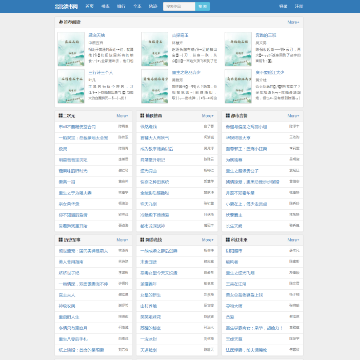Screen dimensions: 360x360
Task: Click the rightmost link in the header bar
Action: click(x=299, y=6)
